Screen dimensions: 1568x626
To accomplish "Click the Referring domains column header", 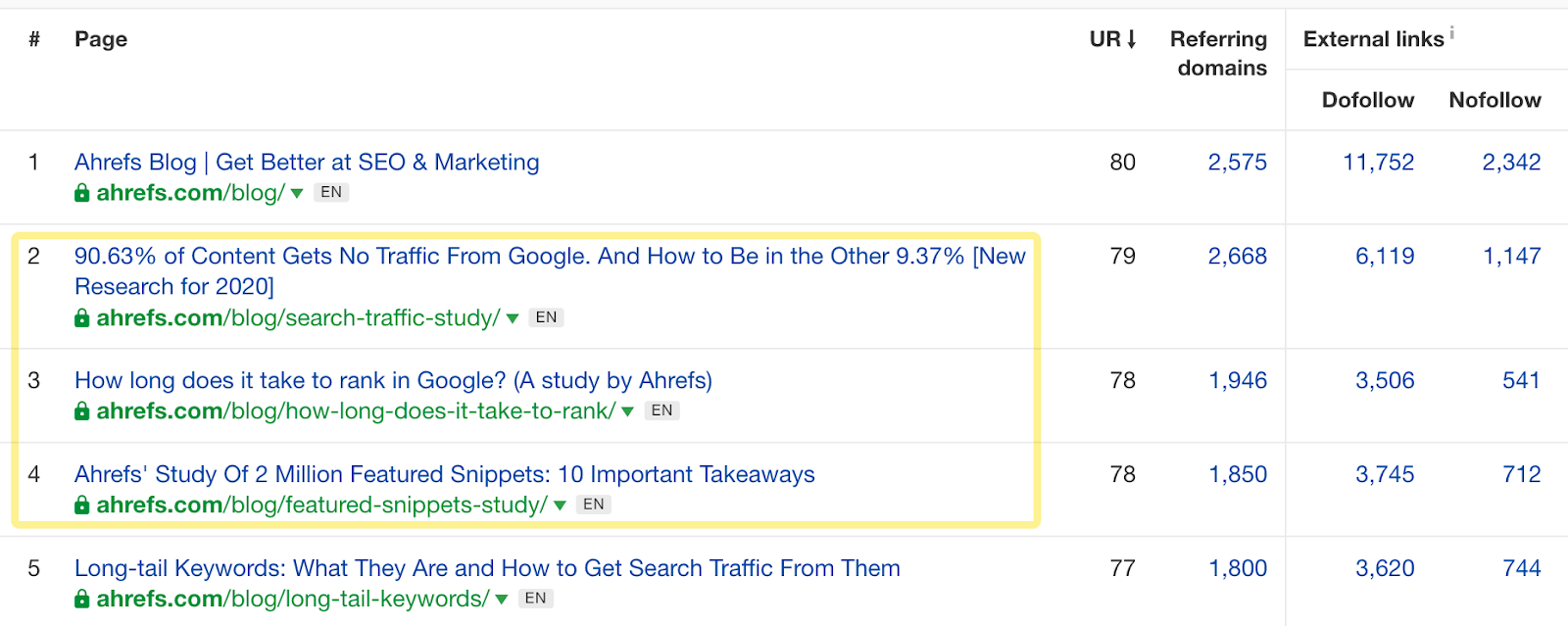I will pos(1218,53).
